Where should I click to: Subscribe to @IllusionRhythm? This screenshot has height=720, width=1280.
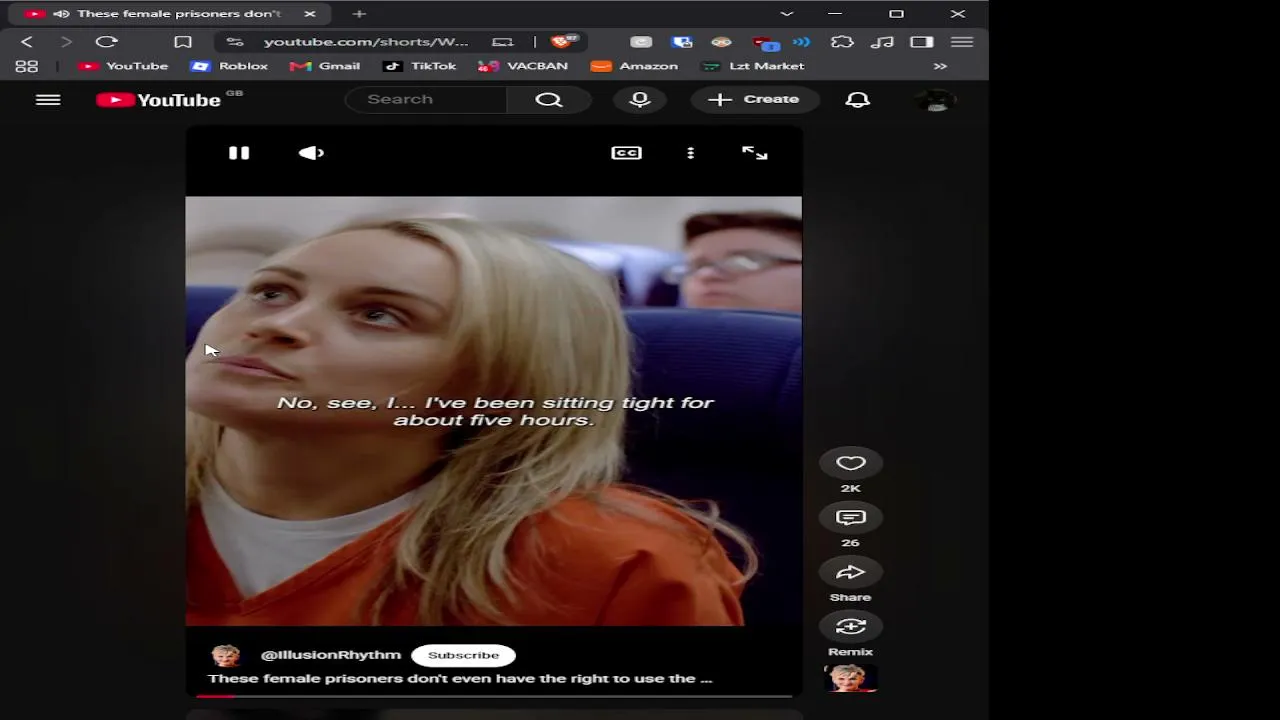coord(463,655)
